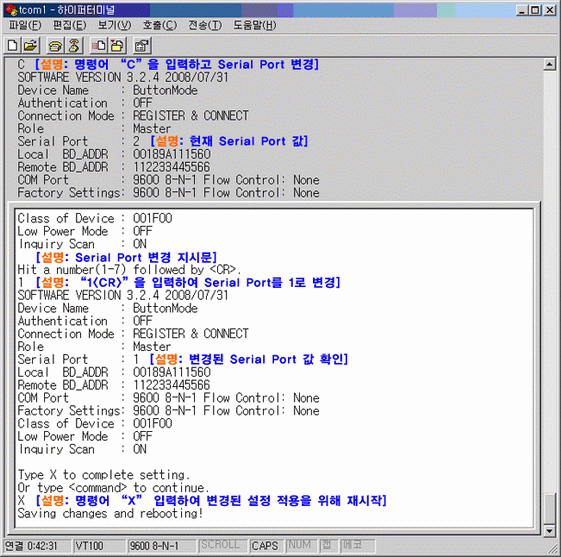Open the 편집(E) menu
Image resolution: width=561 pixels, height=557 pixels.
coord(70,25)
